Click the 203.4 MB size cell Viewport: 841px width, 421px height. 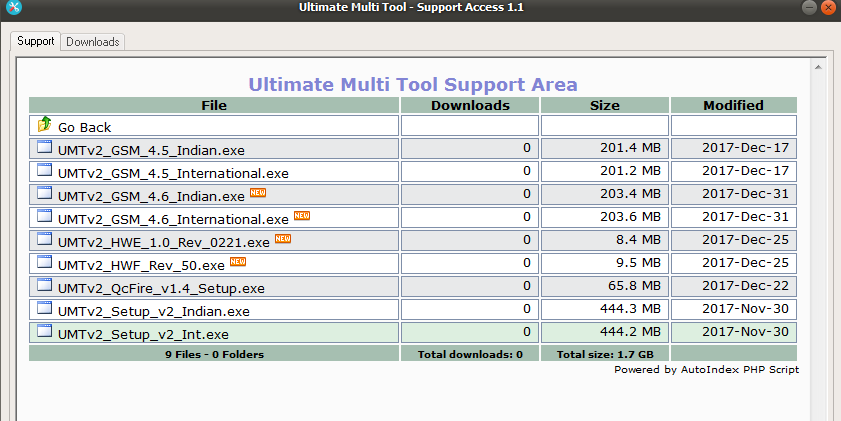click(605, 194)
